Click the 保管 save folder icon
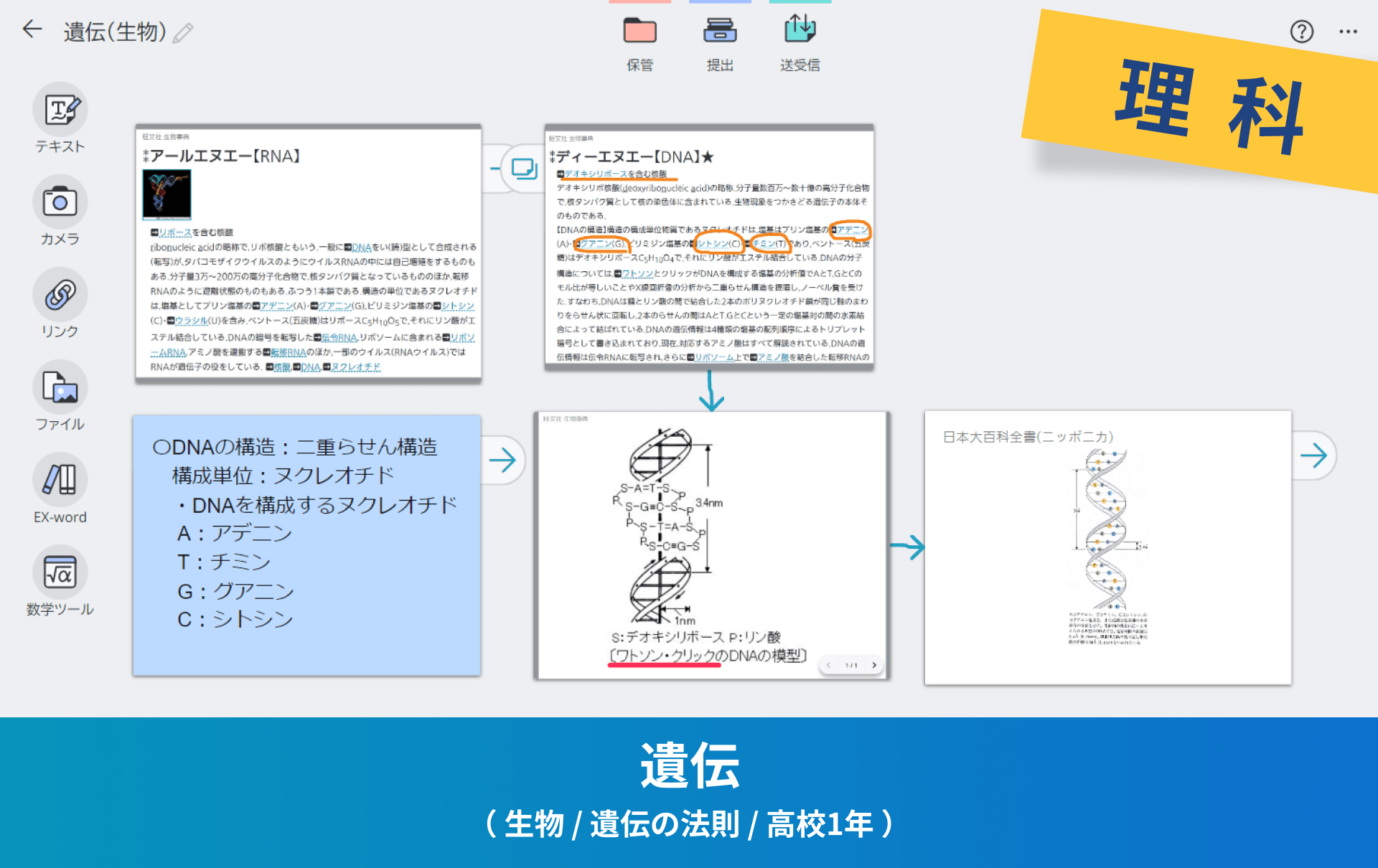Screen dimensions: 1378x868 tap(639, 32)
